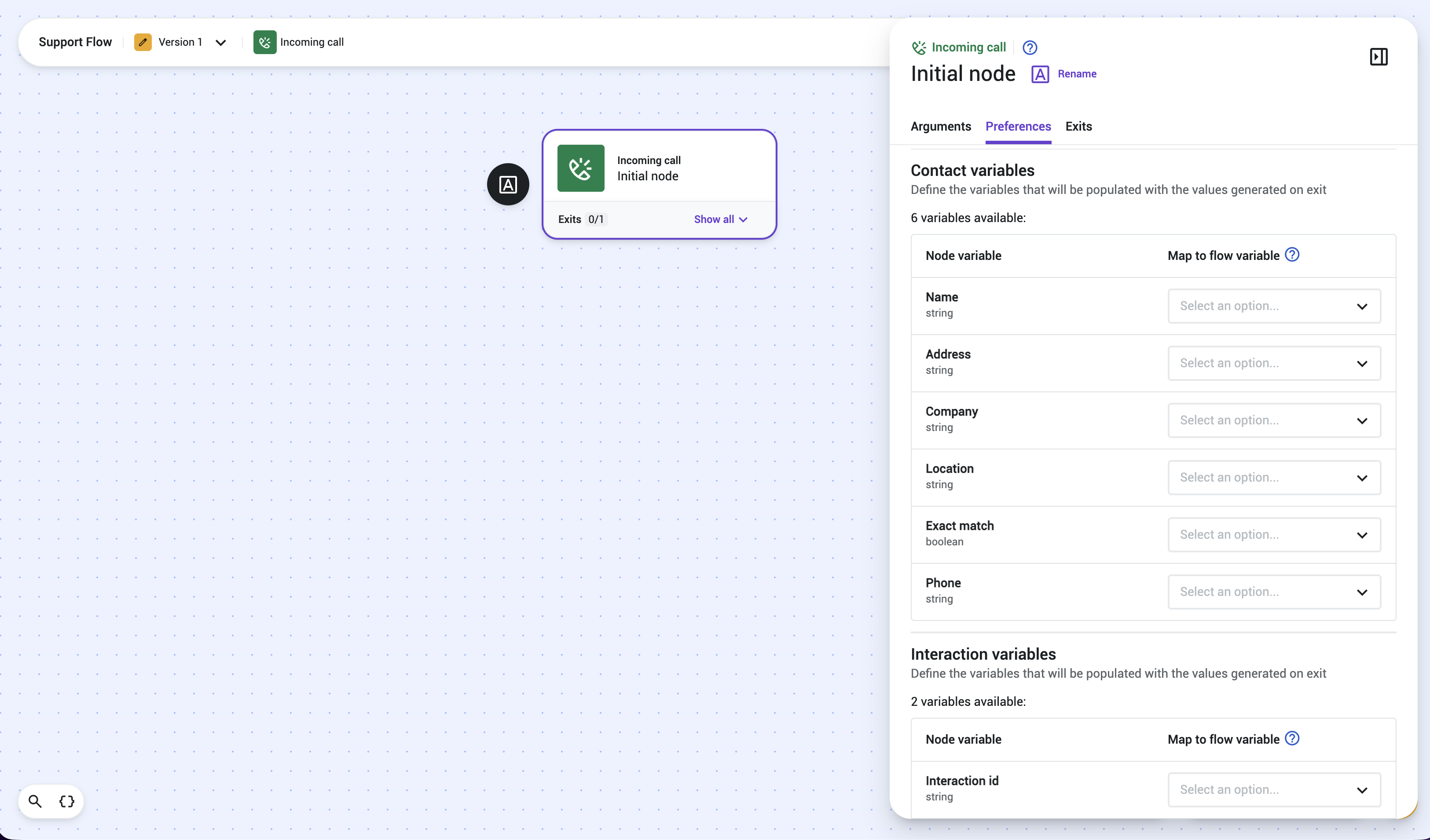Expand node exits with Show all
Screen dimensions: 1430x840
(720, 219)
